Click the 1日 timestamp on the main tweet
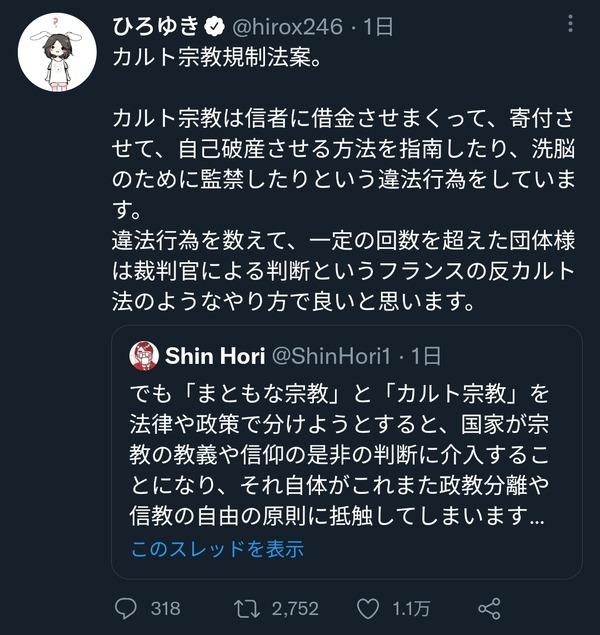Screen dimensions: 600x635 point(378,27)
